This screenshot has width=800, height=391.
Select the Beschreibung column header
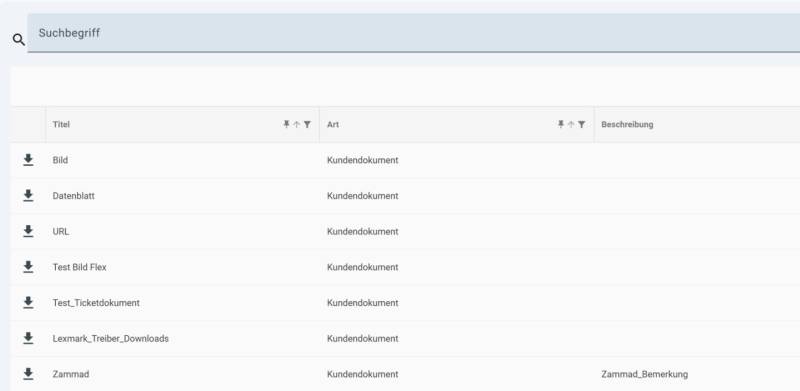coord(627,125)
